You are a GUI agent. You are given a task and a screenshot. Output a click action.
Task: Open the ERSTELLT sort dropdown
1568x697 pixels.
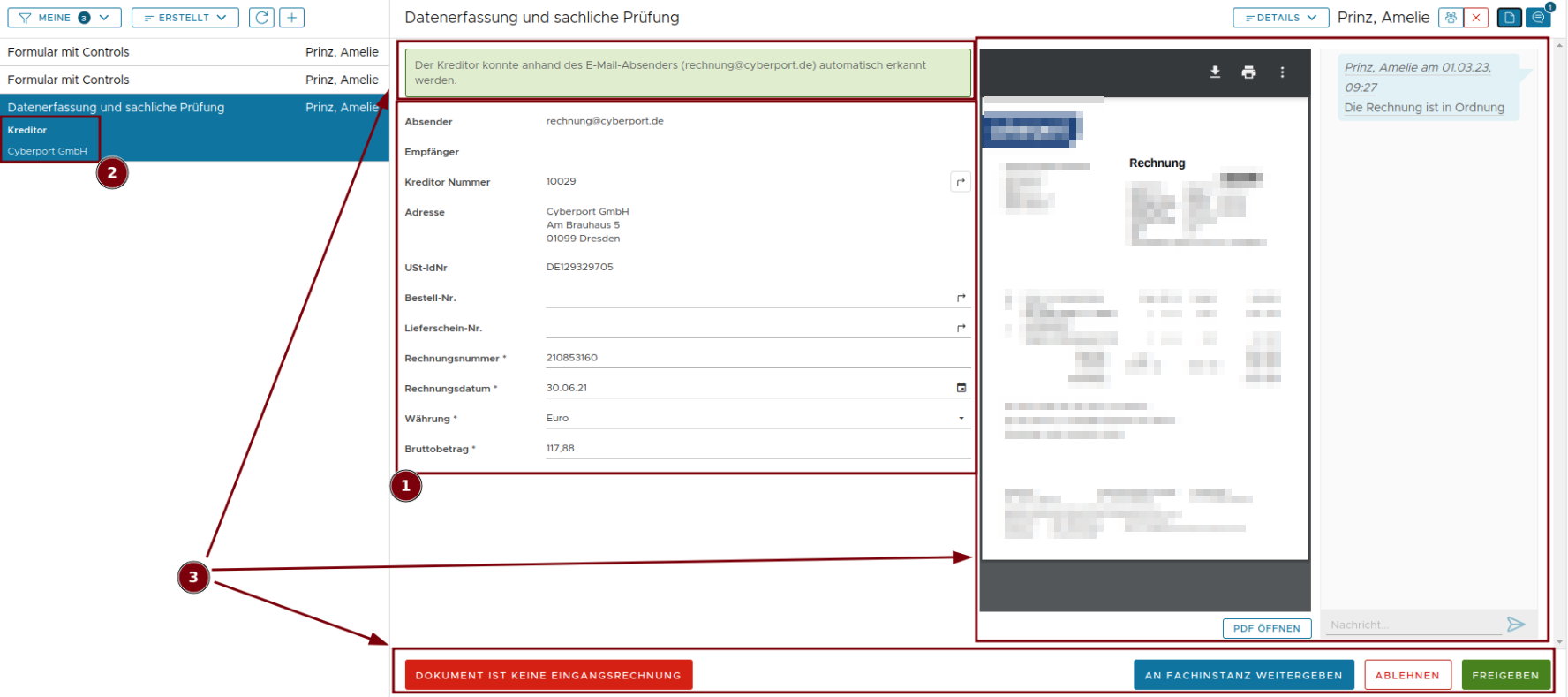point(185,18)
